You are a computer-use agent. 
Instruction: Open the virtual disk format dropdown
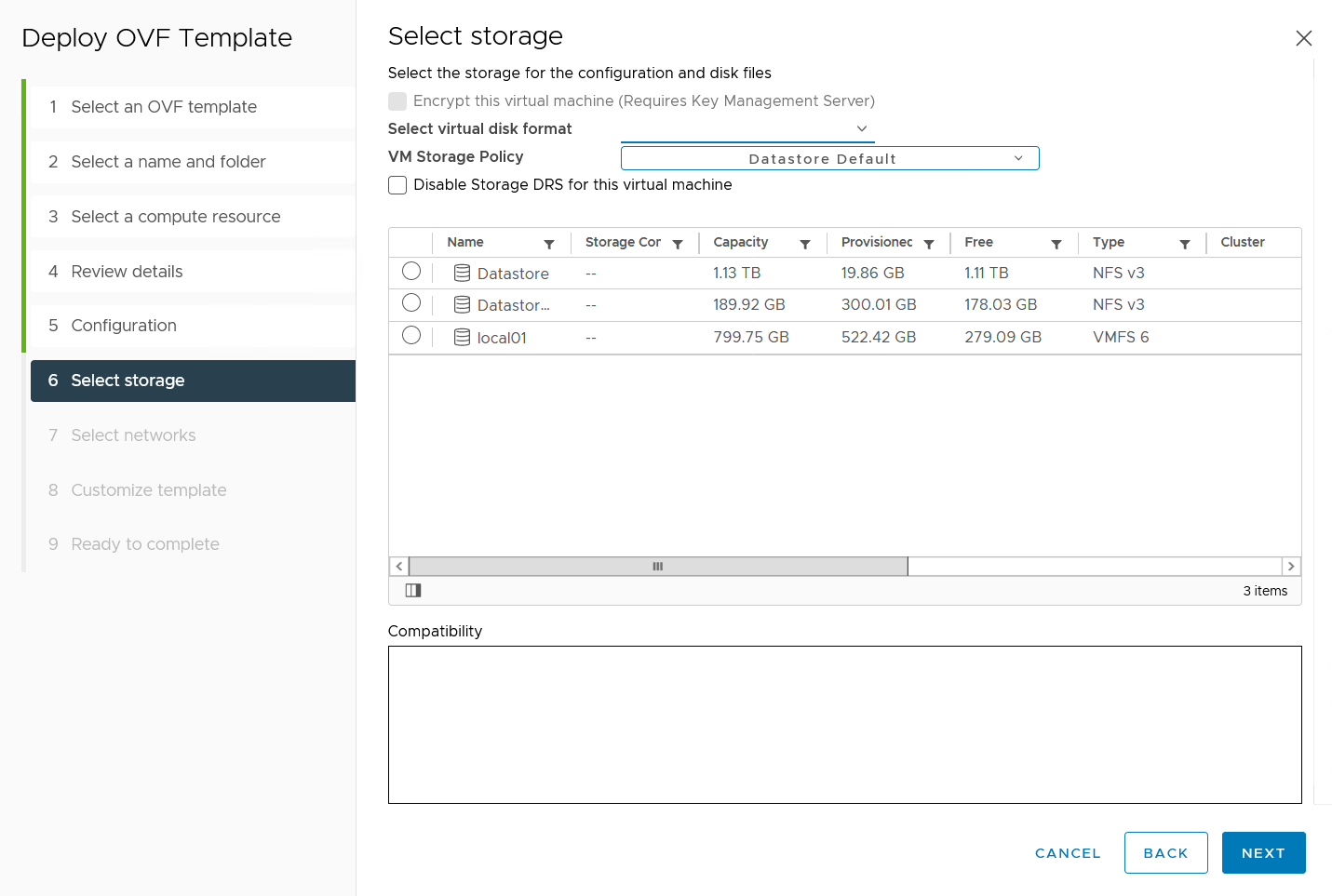[747, 129]
